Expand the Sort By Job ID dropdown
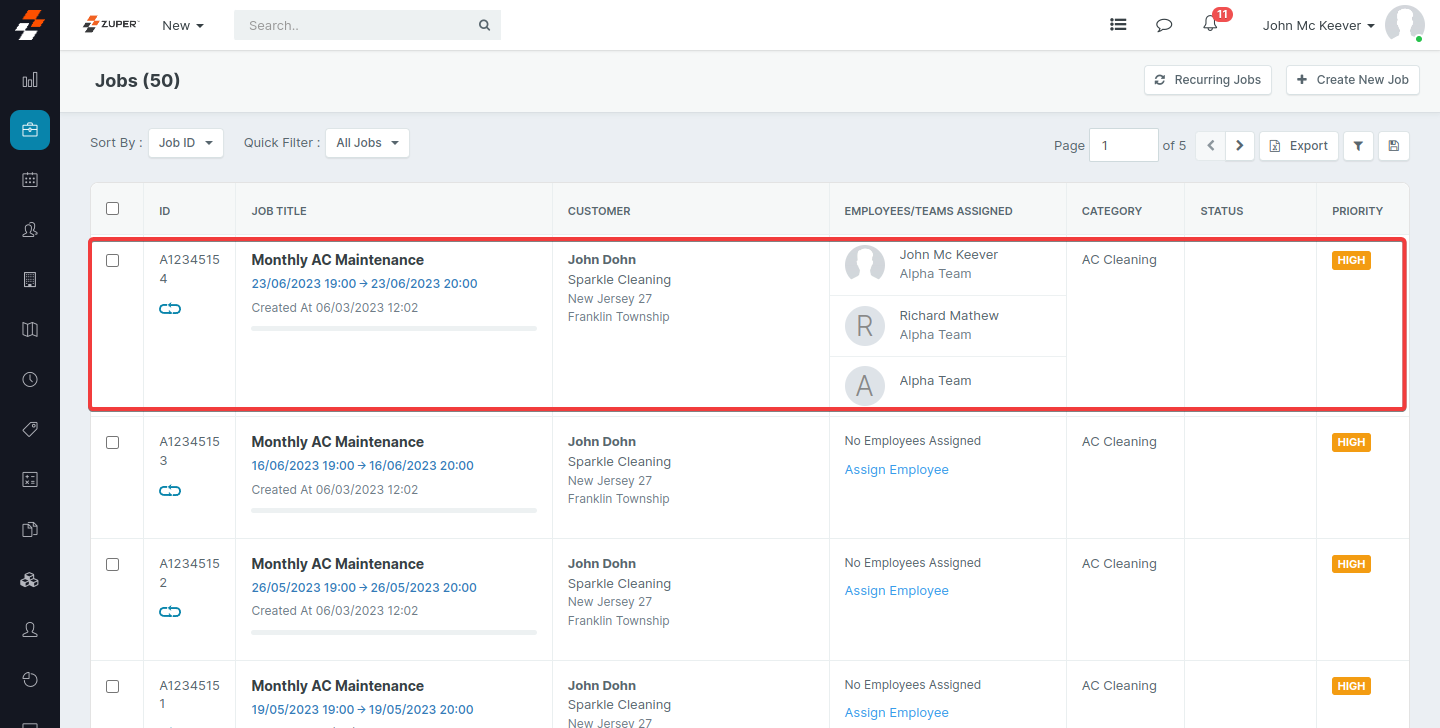The width and height of the screenshot is (1440, 728). (x=186, y=143)
